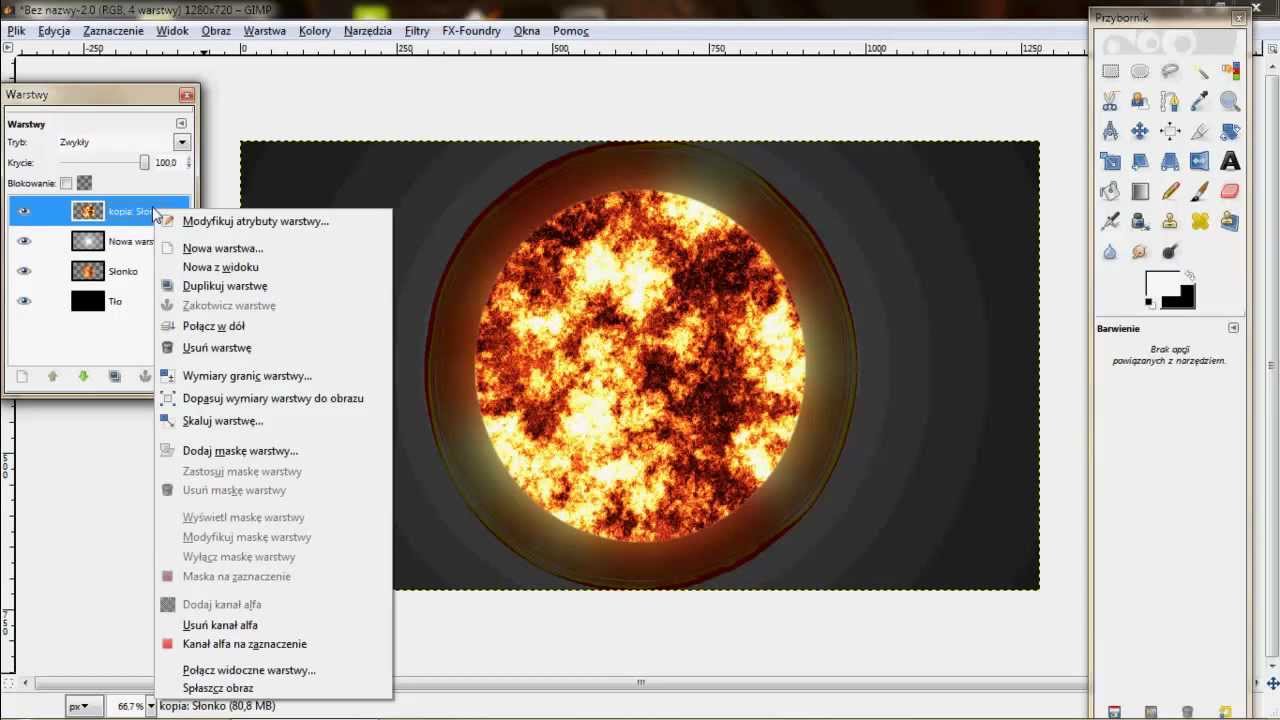Select the Heal tool
1280x720 pixels.
coord(1200,221)
